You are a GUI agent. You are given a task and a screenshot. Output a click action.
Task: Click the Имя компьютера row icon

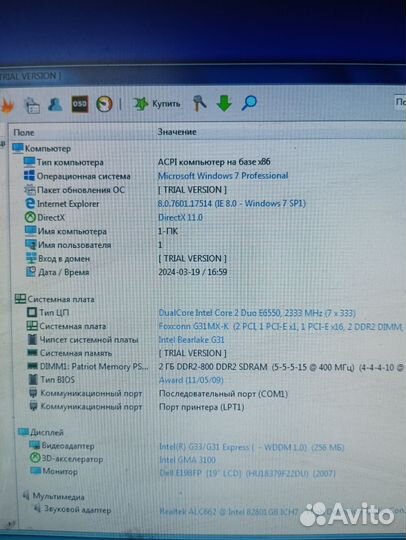tap(31, 231)
